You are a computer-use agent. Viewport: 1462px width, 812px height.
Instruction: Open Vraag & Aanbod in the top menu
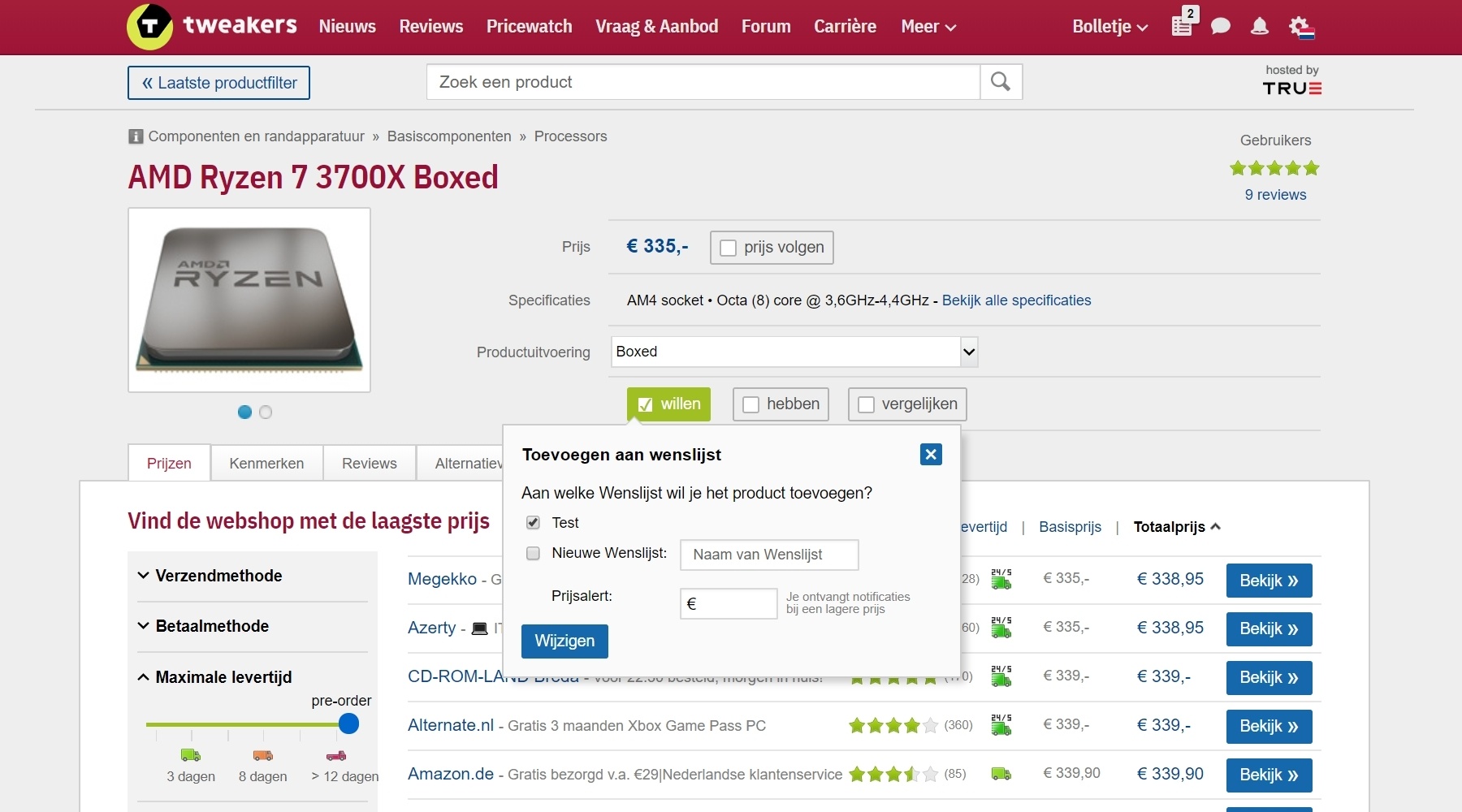657,27
